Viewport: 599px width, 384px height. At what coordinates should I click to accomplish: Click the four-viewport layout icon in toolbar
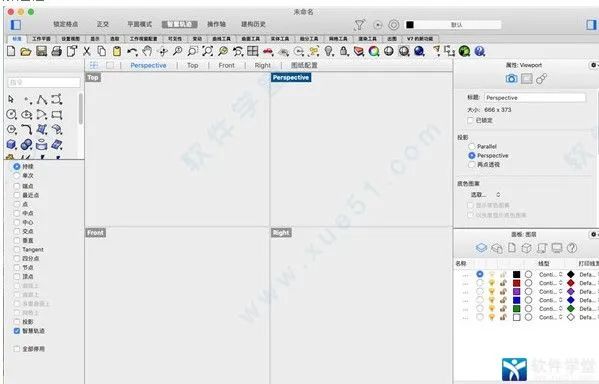[x=253, y=51]
